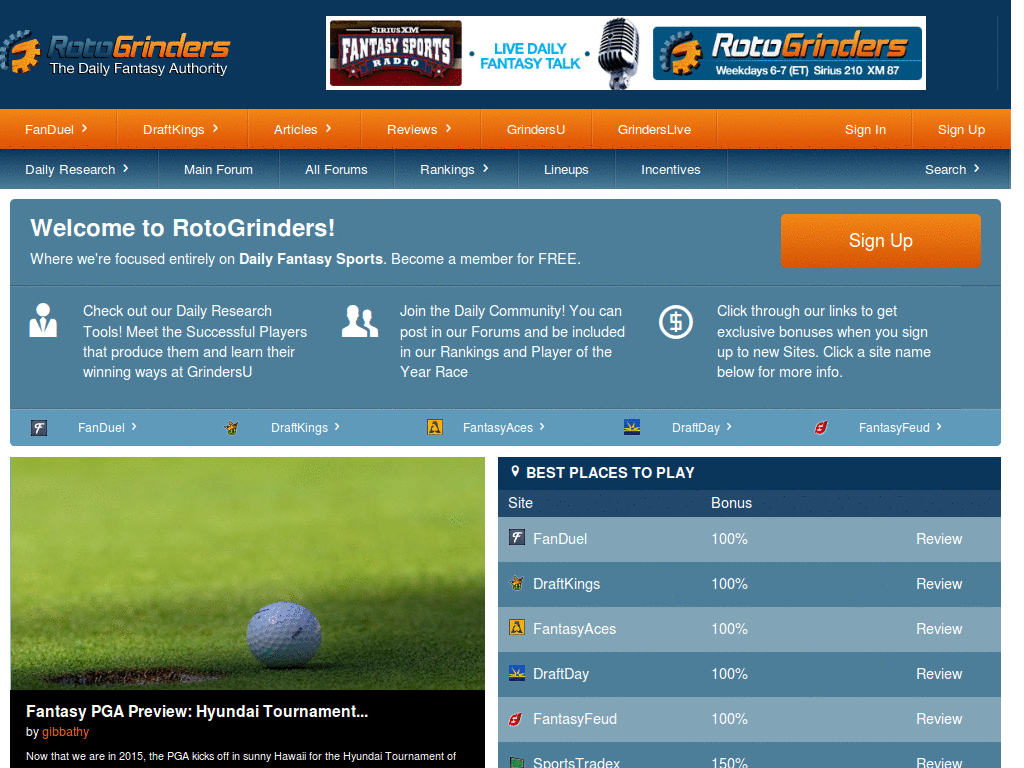1024x768 pixels.
Task: Click the FantasyAces icon in the Best Places table
Action: (x=517, y=628)
